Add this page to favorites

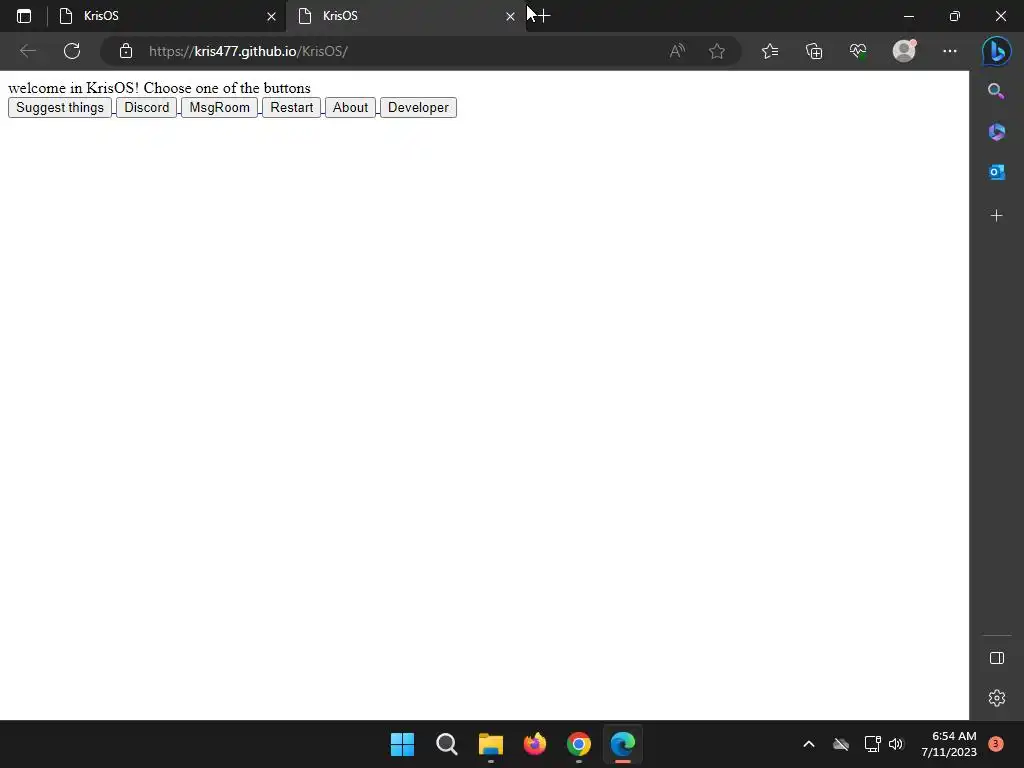coord(717,51)
